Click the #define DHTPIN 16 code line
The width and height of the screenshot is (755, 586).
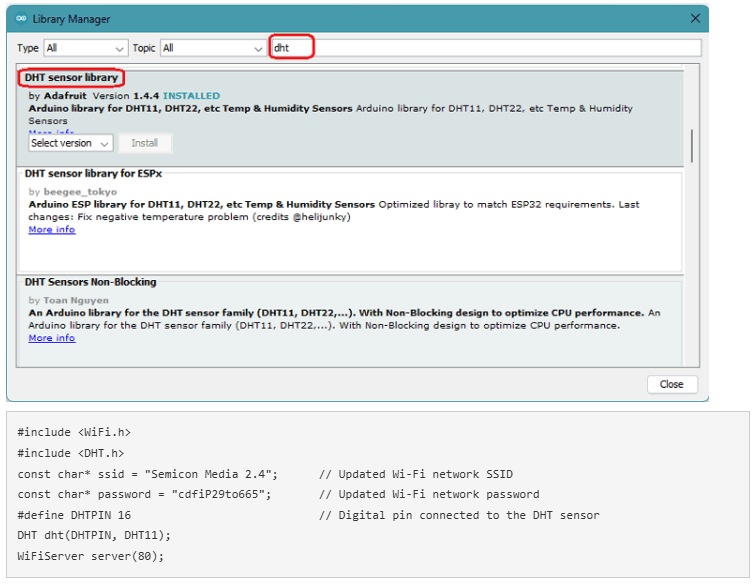pyautogui.click(x=74, y=515)
